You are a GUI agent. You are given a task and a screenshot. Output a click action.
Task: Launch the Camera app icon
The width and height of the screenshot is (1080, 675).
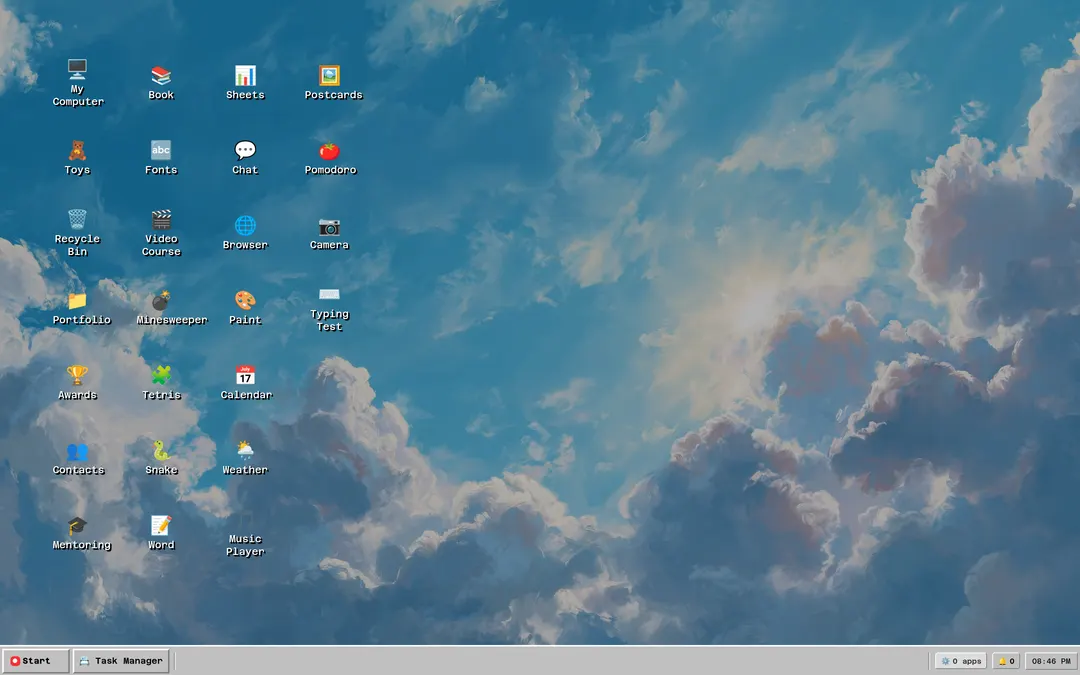pyautogui.click(x=329, y=225)
